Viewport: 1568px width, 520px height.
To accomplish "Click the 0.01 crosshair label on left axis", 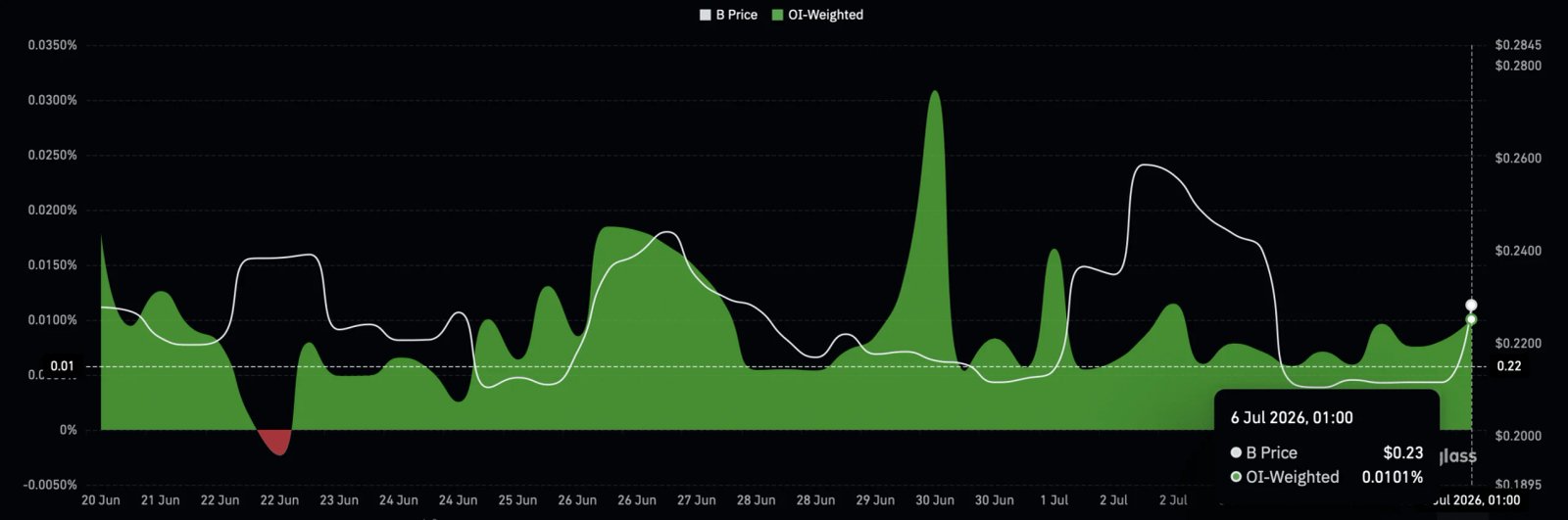I will pyautogui.click(x=62, y=366).
